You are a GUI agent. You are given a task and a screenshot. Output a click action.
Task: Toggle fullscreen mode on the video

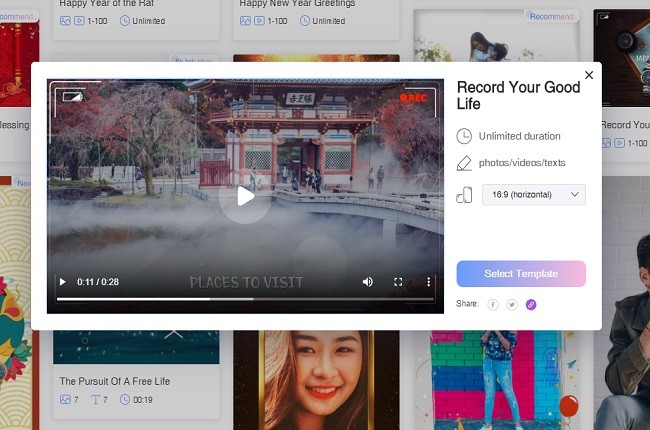point(398,282)
